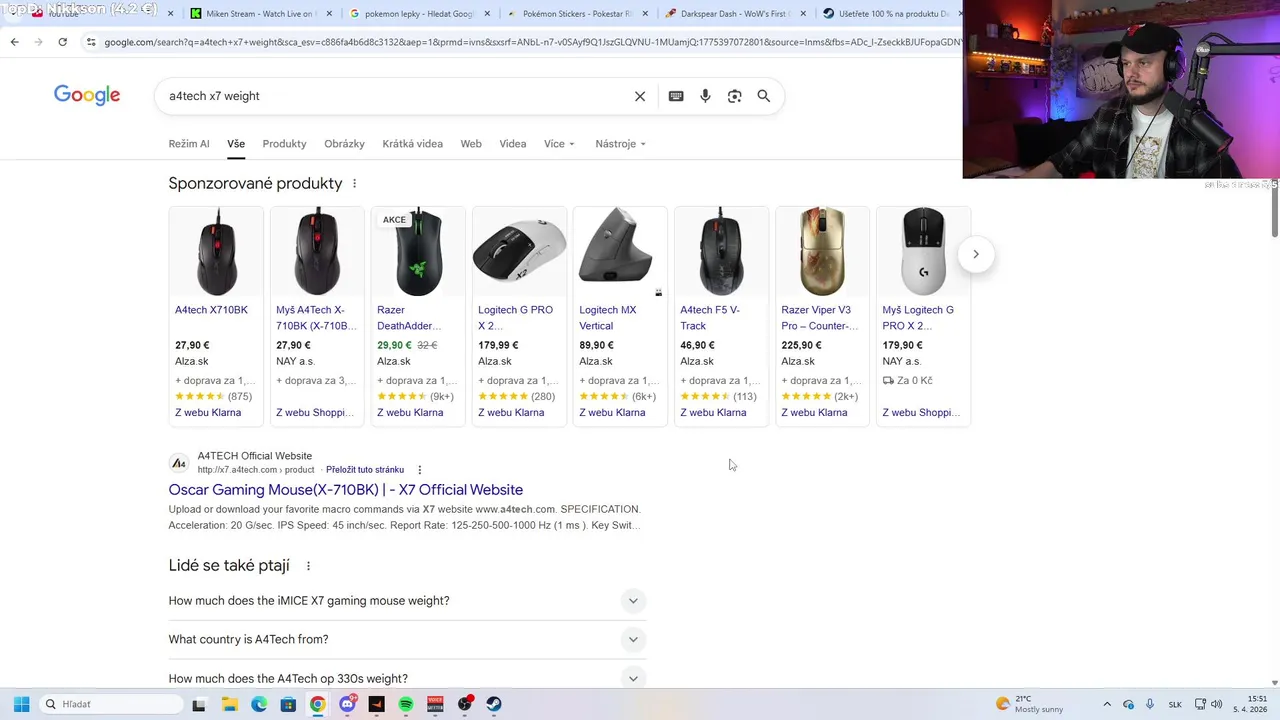Expand What country is A4Tech from question
1280x720 pixels.
(x=407, y=640)
